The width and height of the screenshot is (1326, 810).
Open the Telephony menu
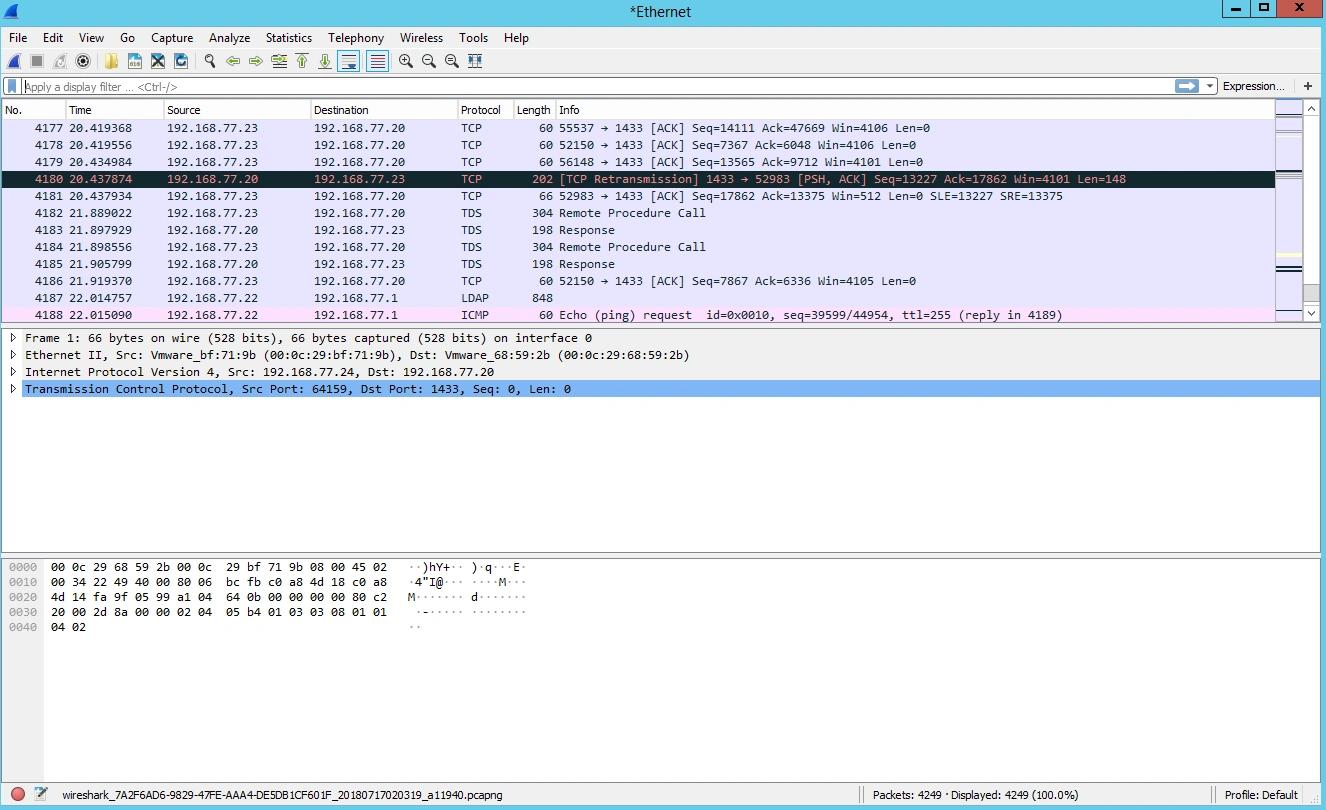point(355,38)
